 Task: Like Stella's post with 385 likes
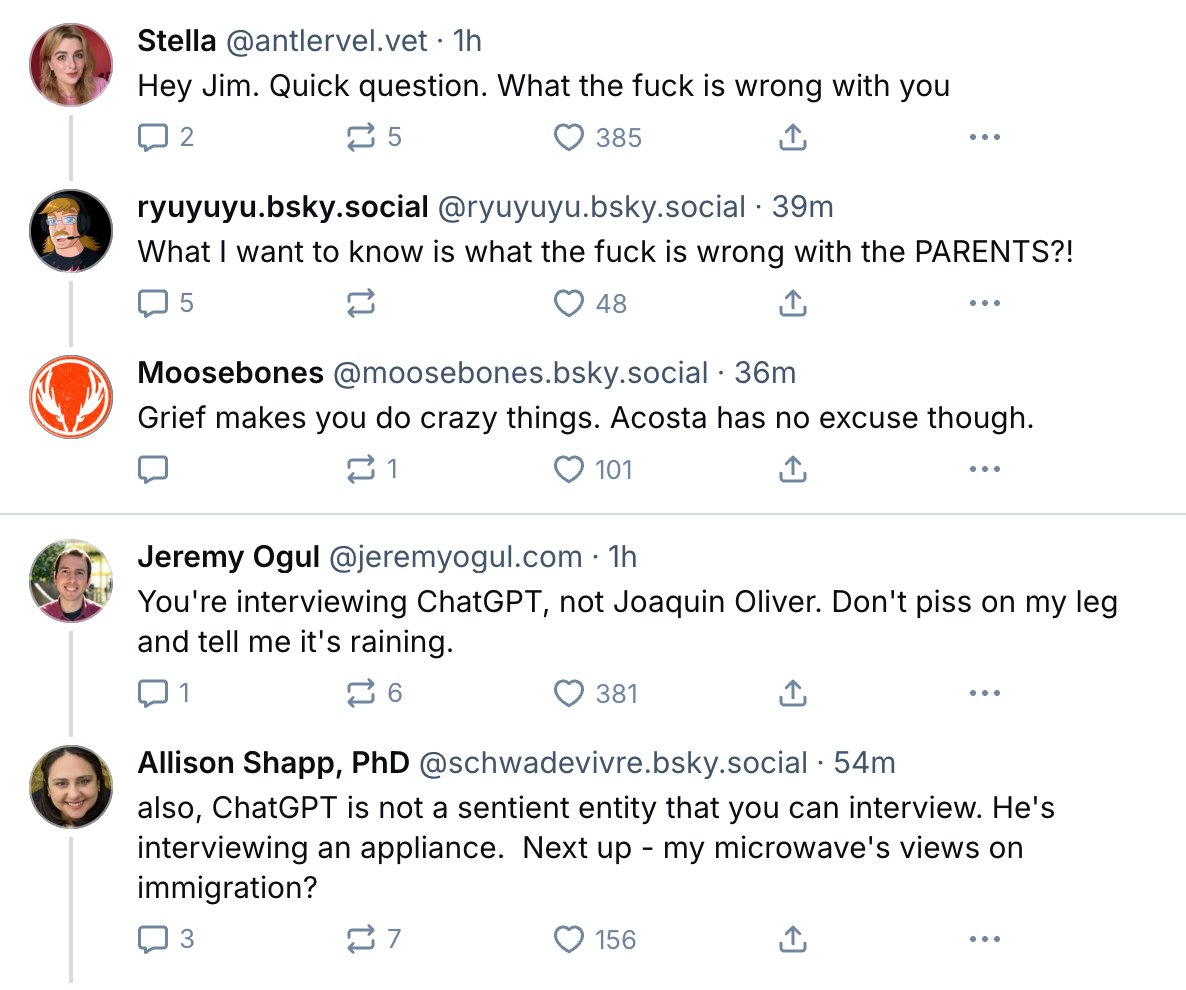point(569,137)
